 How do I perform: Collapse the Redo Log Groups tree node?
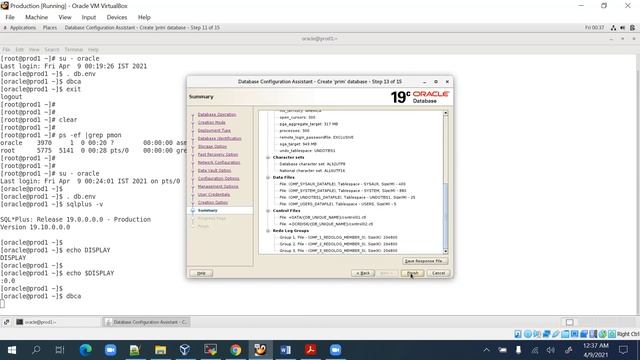click(x=268, y=231)
